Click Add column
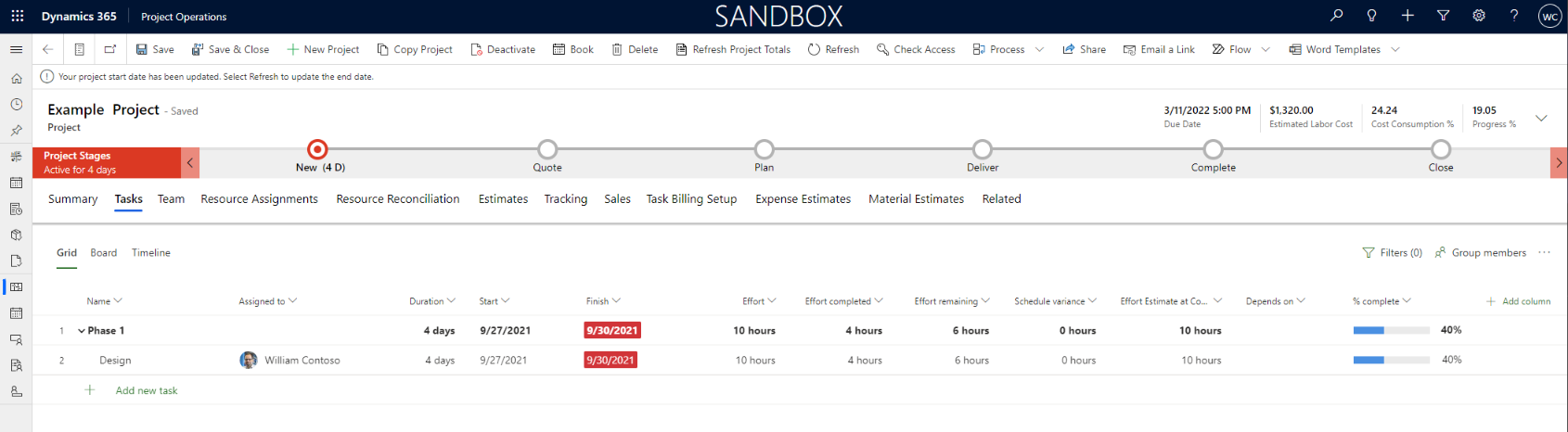1568x432 pixels. pos(1518,301)
